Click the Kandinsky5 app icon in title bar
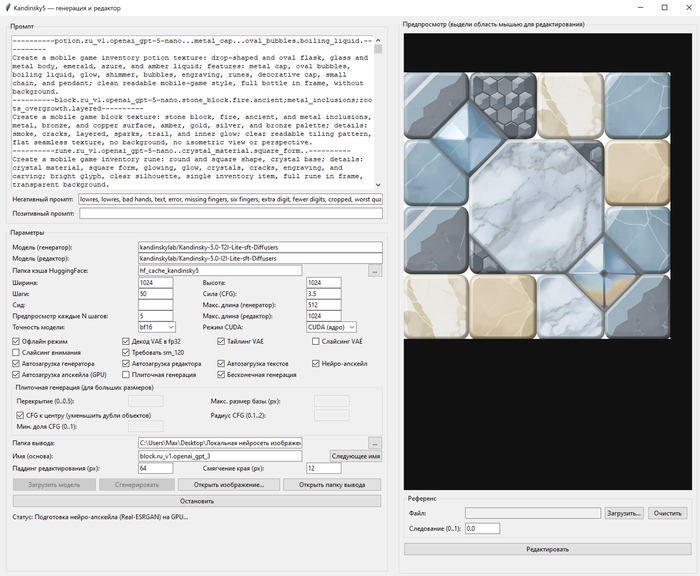The image size is (700, 576). coord(9,7)
